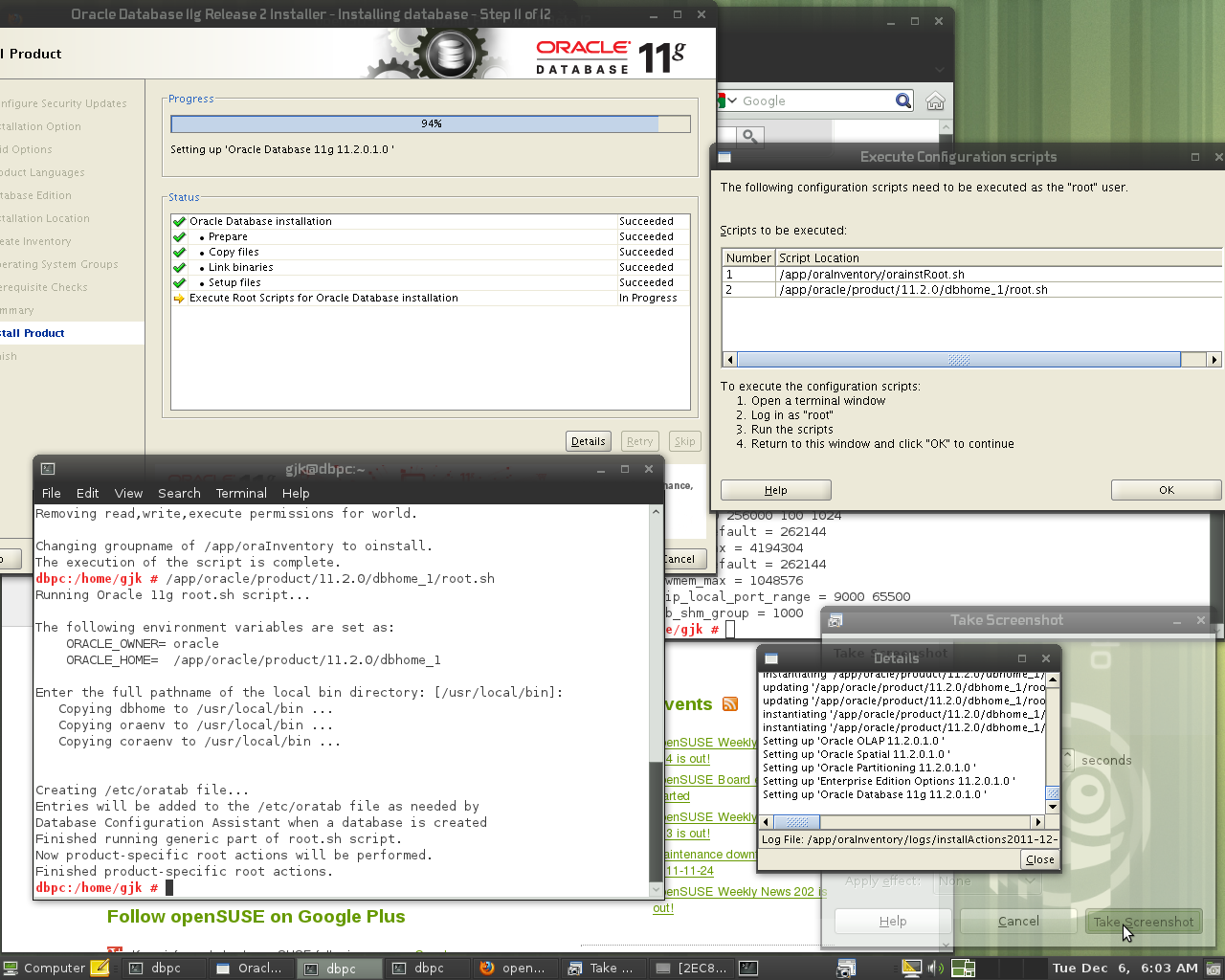Click the volume speaker icon in system tray
This screenshot has height=980, width=1225.
pyautogui.click(x=935, y=968)
